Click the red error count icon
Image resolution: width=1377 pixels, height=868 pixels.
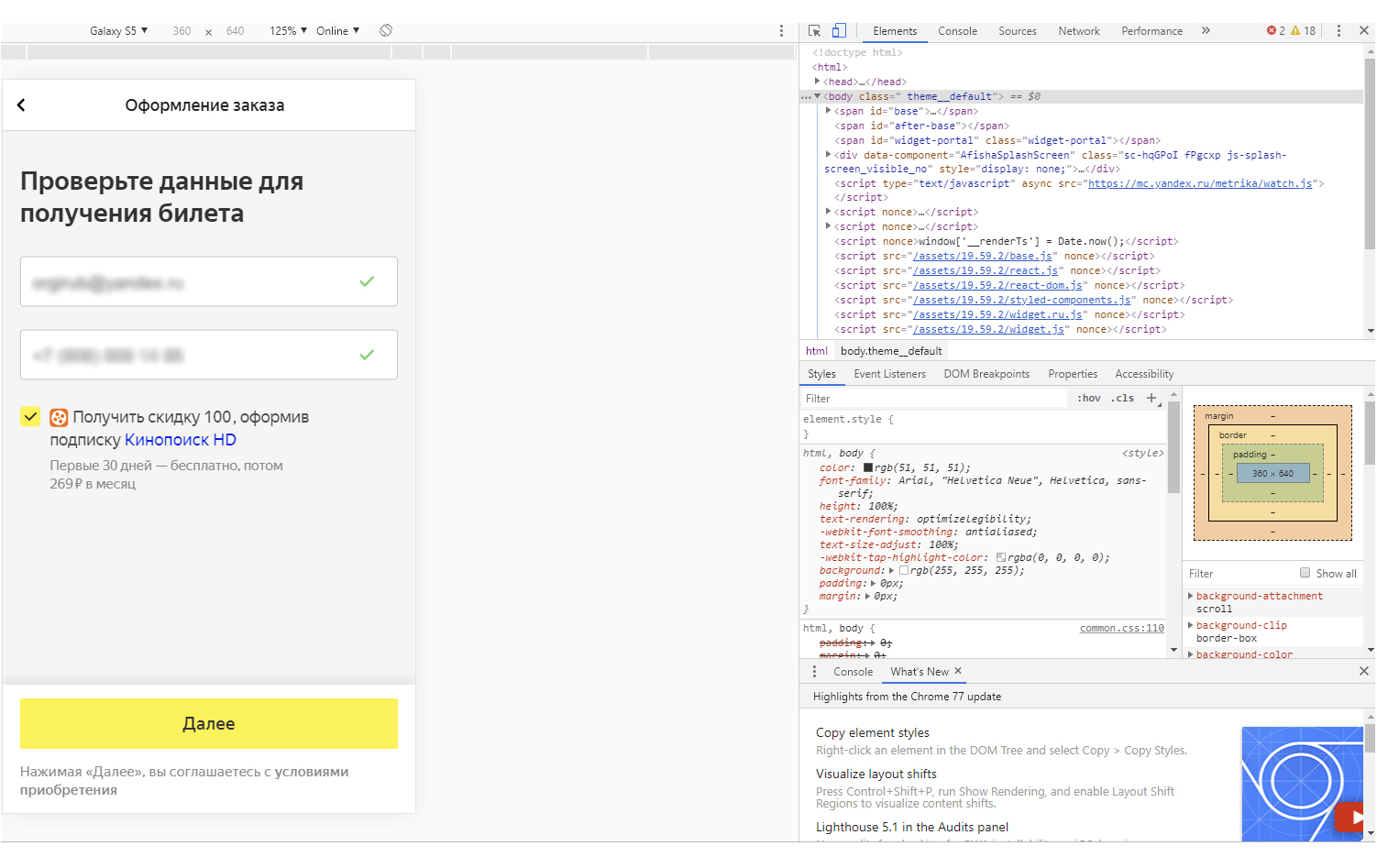1272,30
